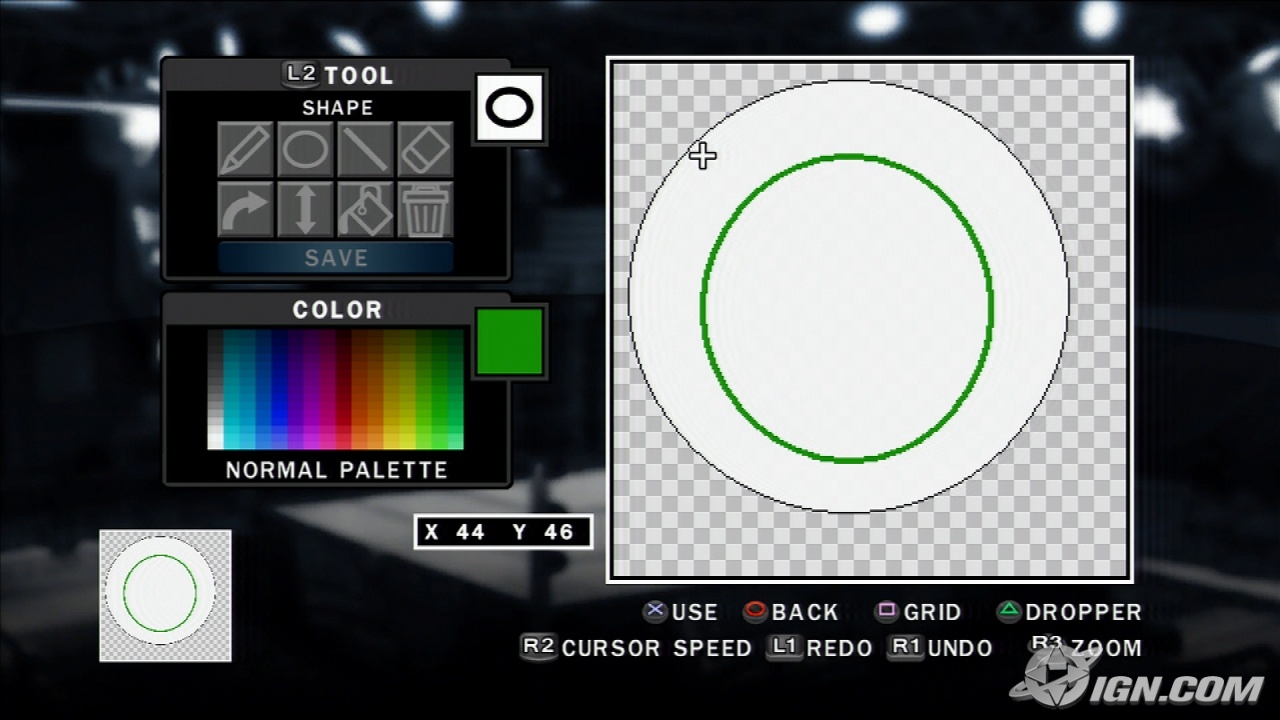Click the X button USE hint
This screenshot has height=720, width=1280.
pos(681,612)
